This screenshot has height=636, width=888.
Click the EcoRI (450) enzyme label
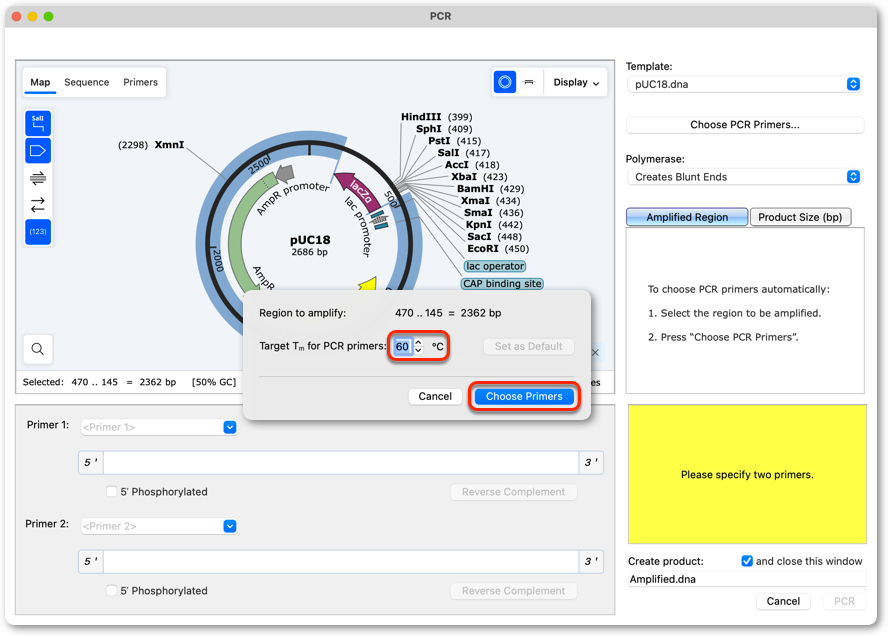(x=498, y=248)
